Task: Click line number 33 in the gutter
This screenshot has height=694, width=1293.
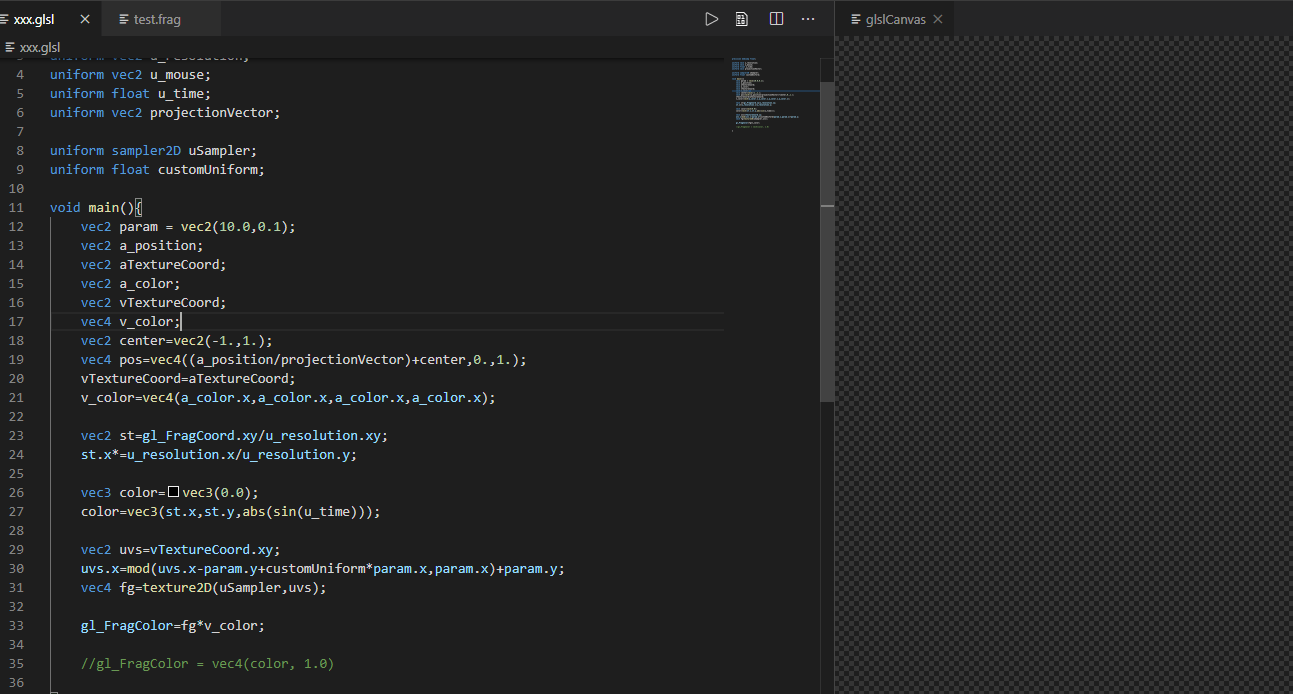Action: click(x=16, y=626)
